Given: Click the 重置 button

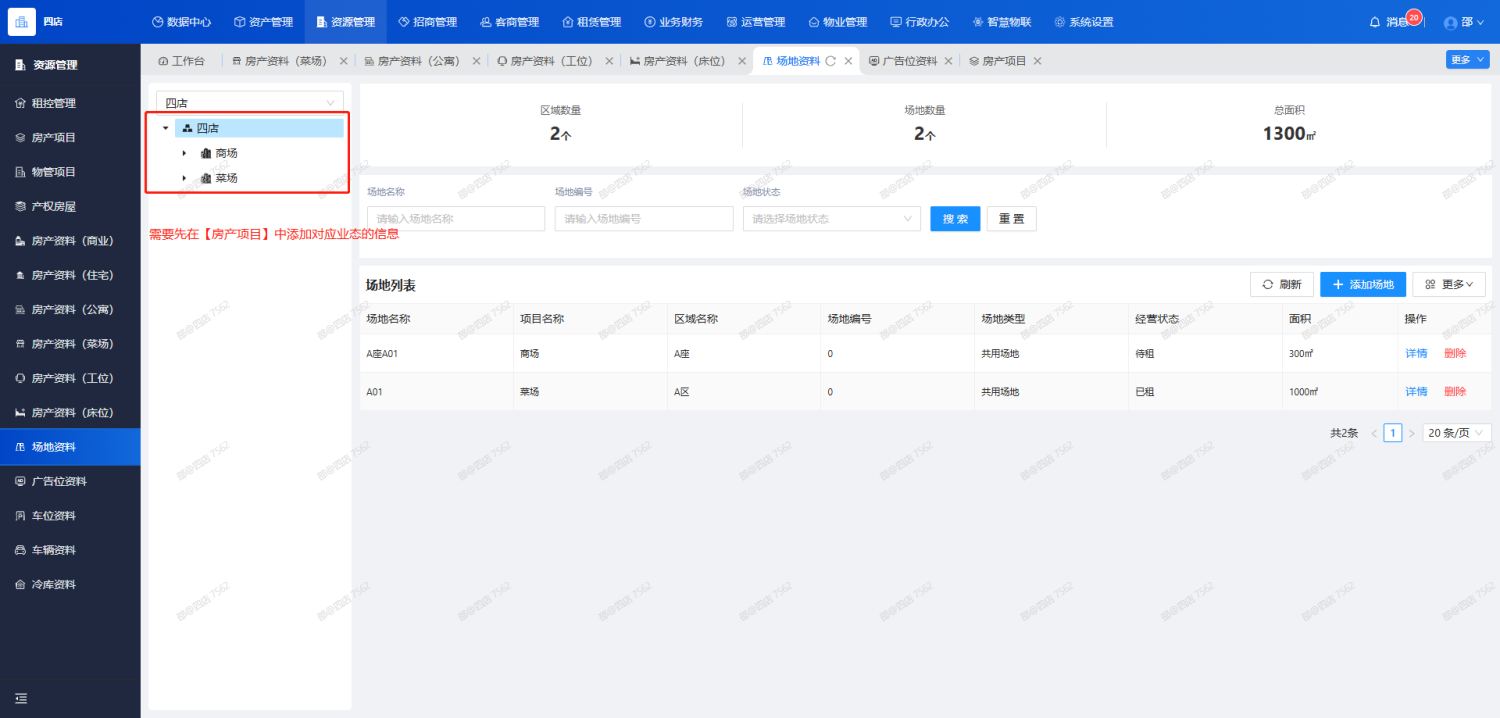Looking at the screenshot, I should (1012, 219).
